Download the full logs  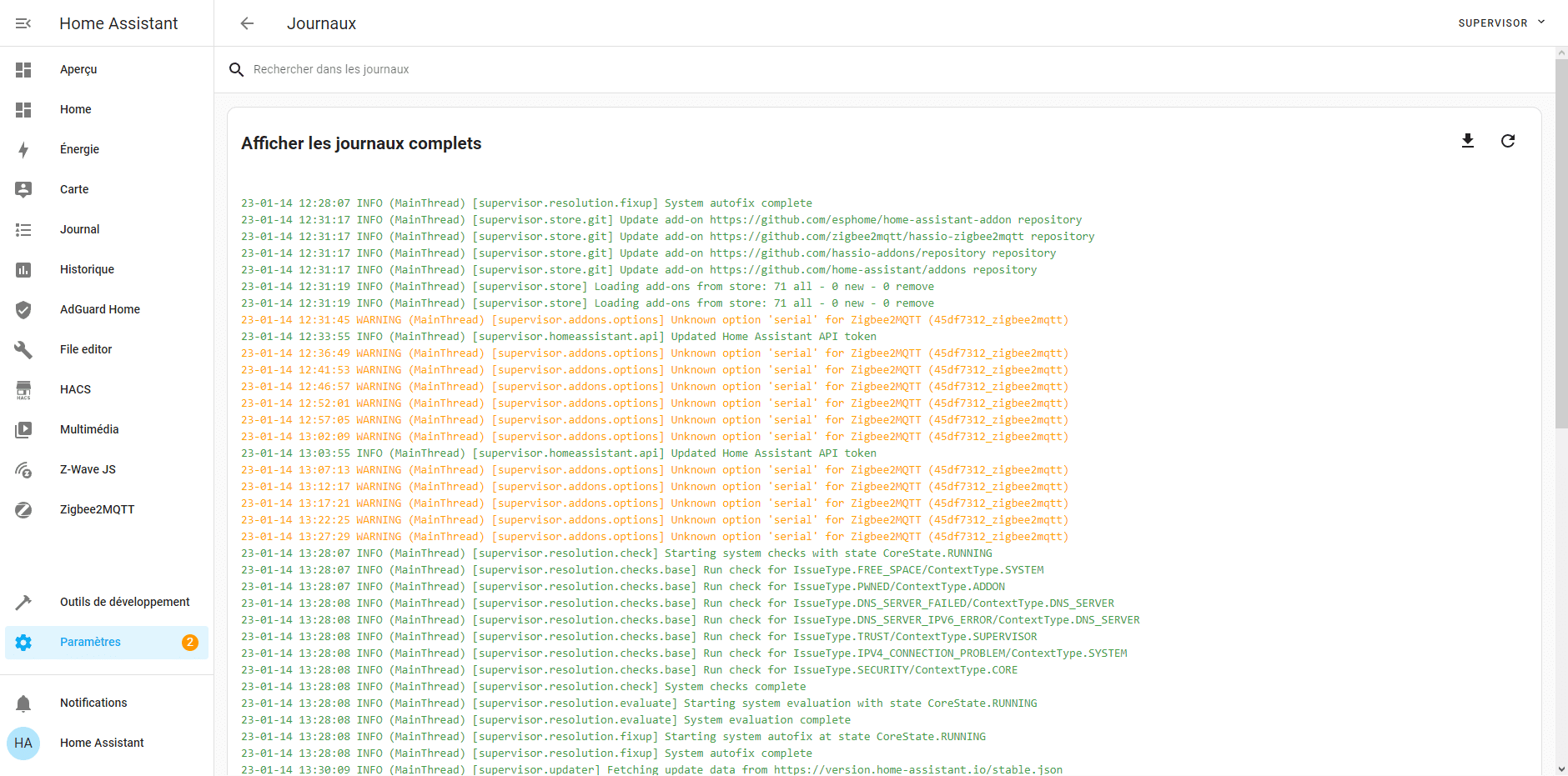point(1468,141)
